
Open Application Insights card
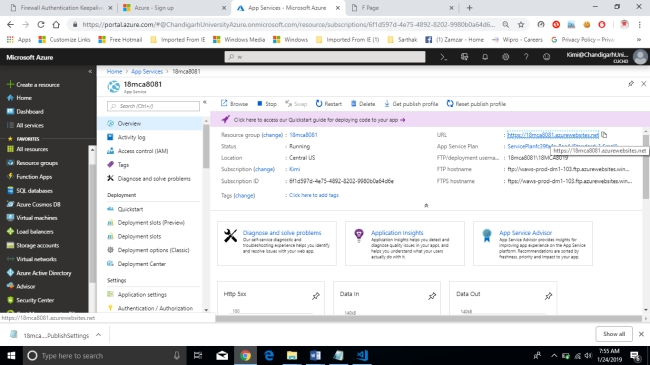click(x=405, y=243)
